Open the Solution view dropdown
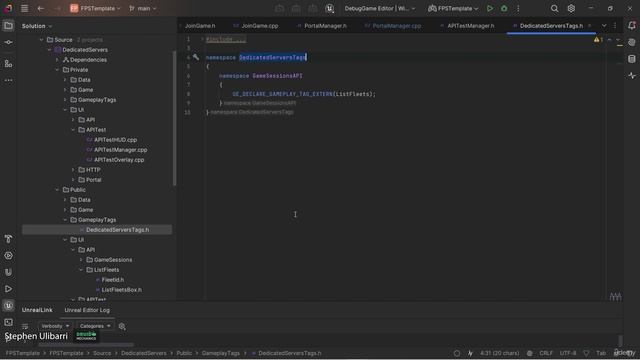This screenshot has height=360, width=640. point(37,26)
